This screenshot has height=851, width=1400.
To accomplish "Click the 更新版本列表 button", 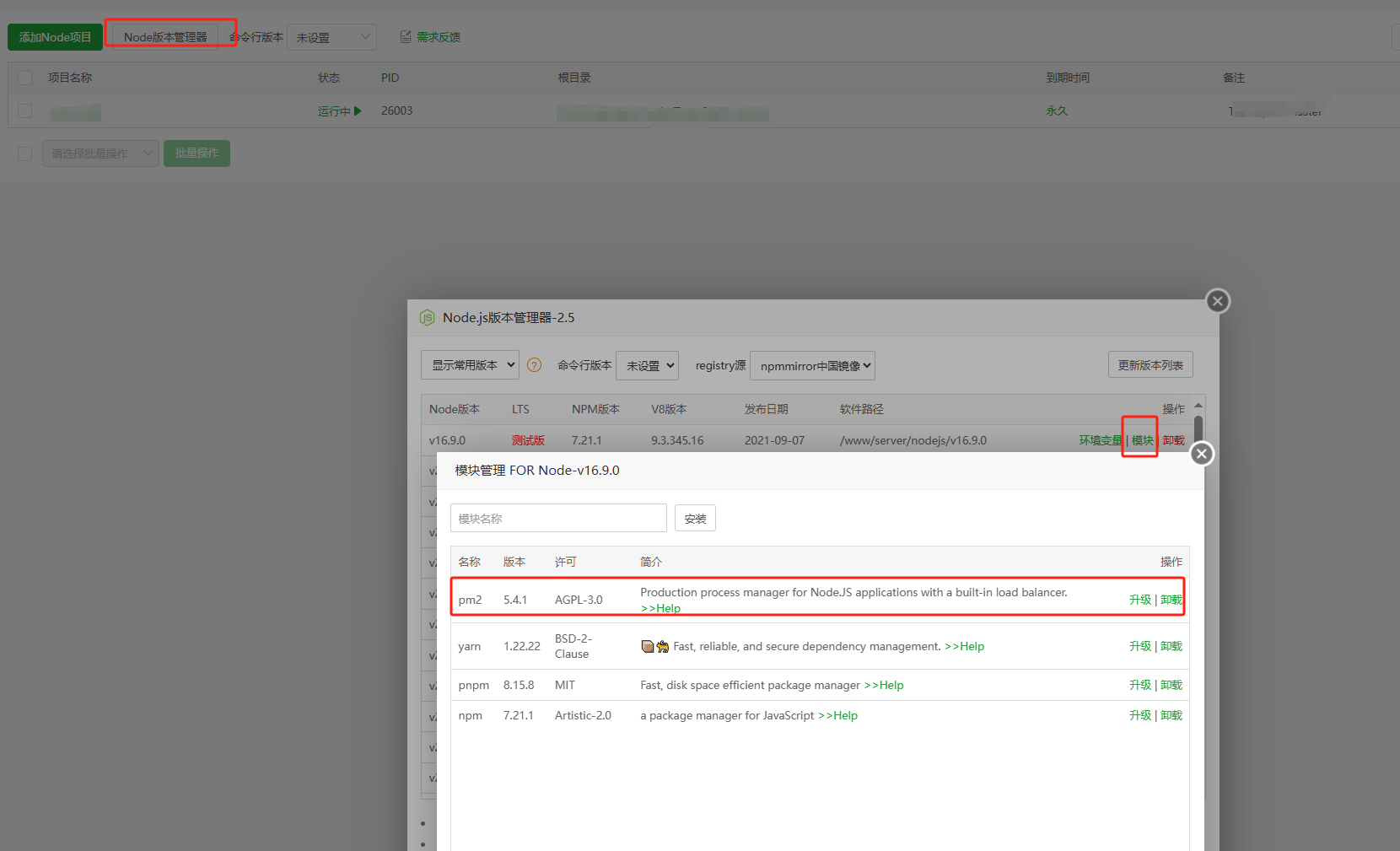I will click(1150, 365).
